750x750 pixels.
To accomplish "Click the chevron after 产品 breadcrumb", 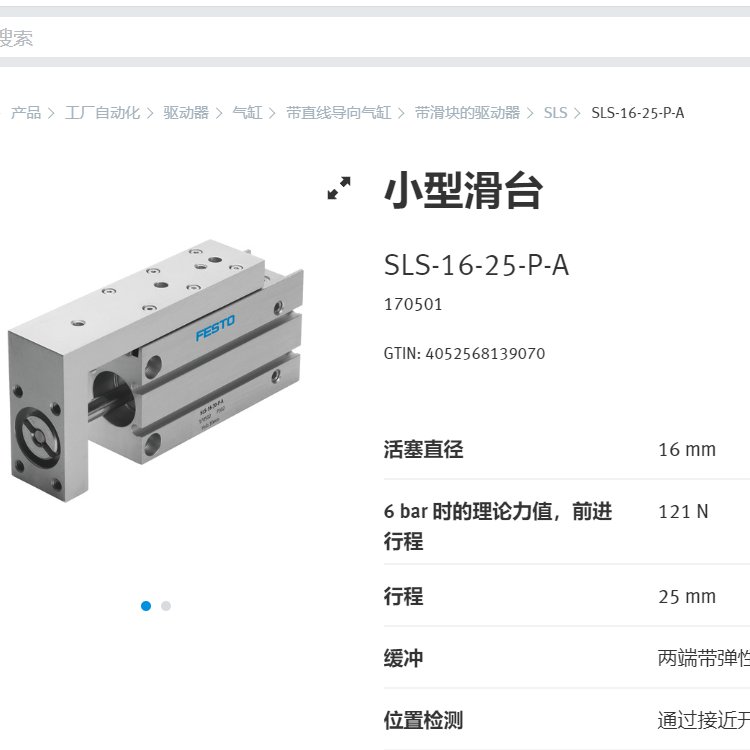I will [52, 113].
